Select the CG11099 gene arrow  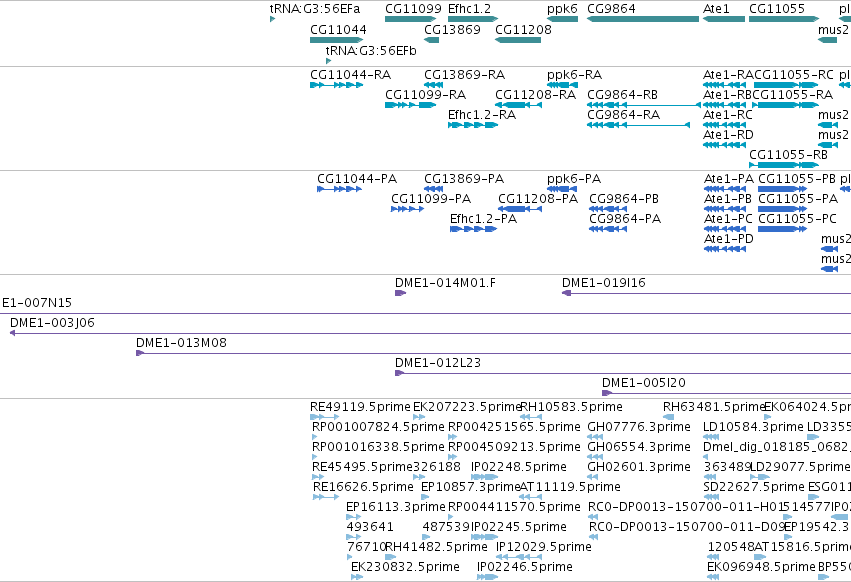pos(411,19)
